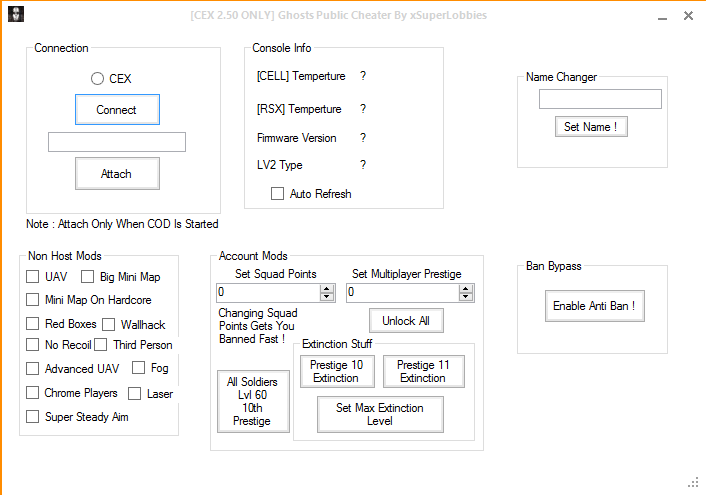The image size is (706, 495).
Task: Check the Red Boxes option
Action: (32, 323)
